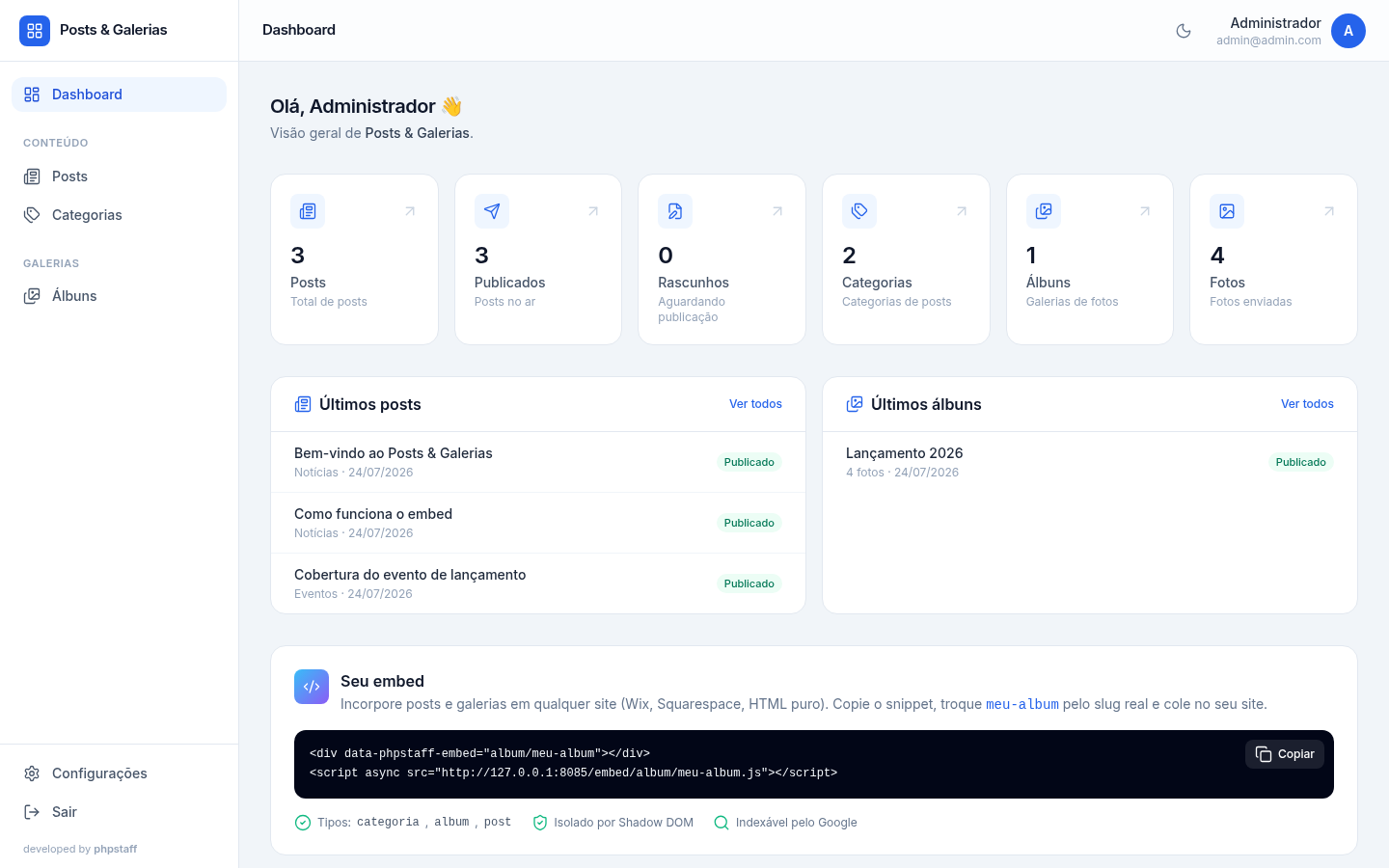Click the Categorias tag card icon
Viewport: 1389px width, 868px height.
coord(859,211)
